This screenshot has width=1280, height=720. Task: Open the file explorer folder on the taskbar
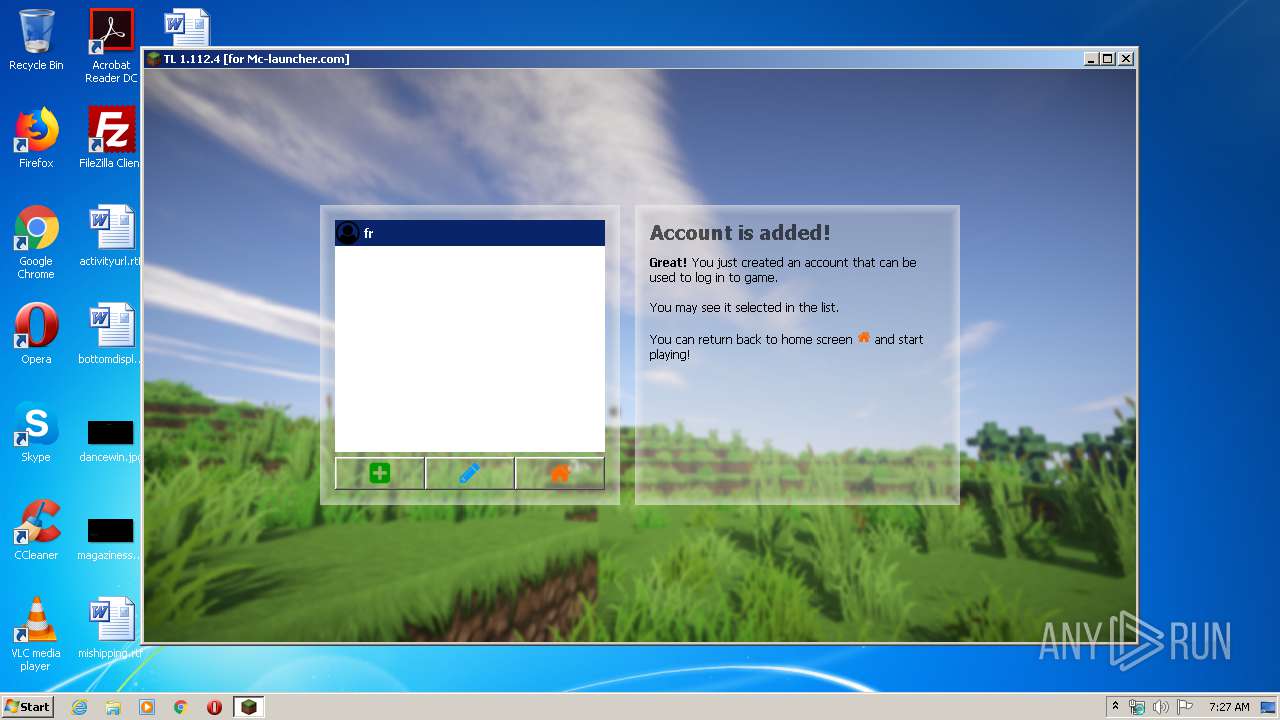(x=113, y=707)
